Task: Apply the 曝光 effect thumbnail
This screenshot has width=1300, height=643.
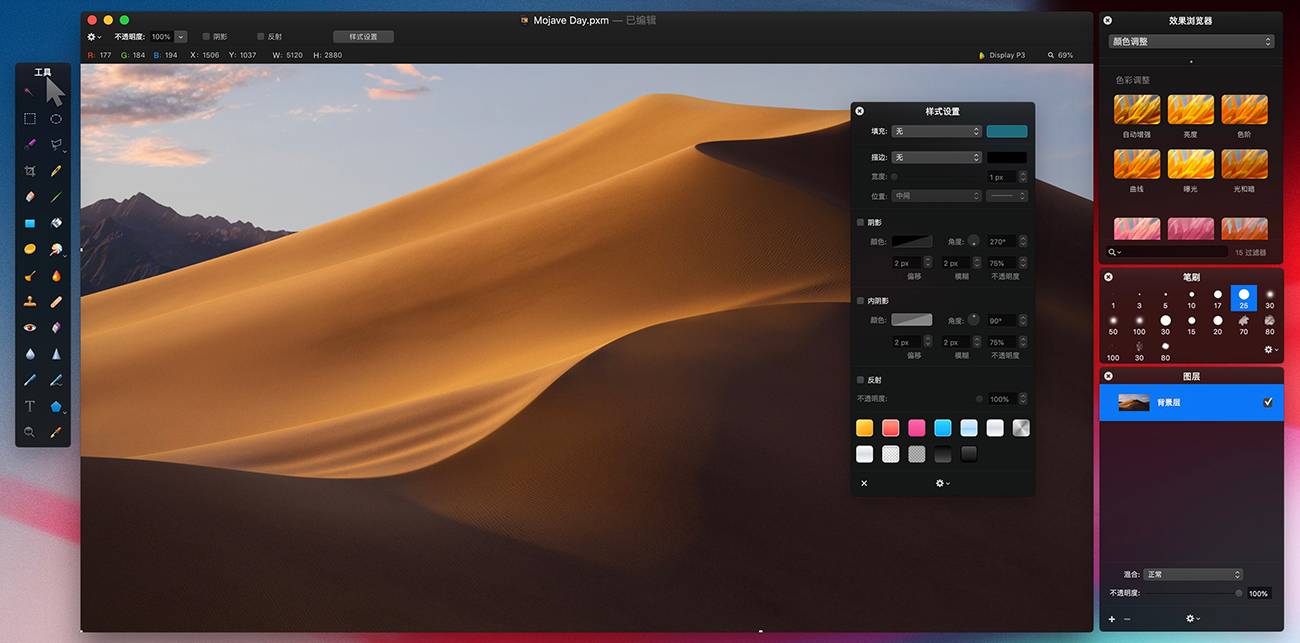Action: point(1190,164)
